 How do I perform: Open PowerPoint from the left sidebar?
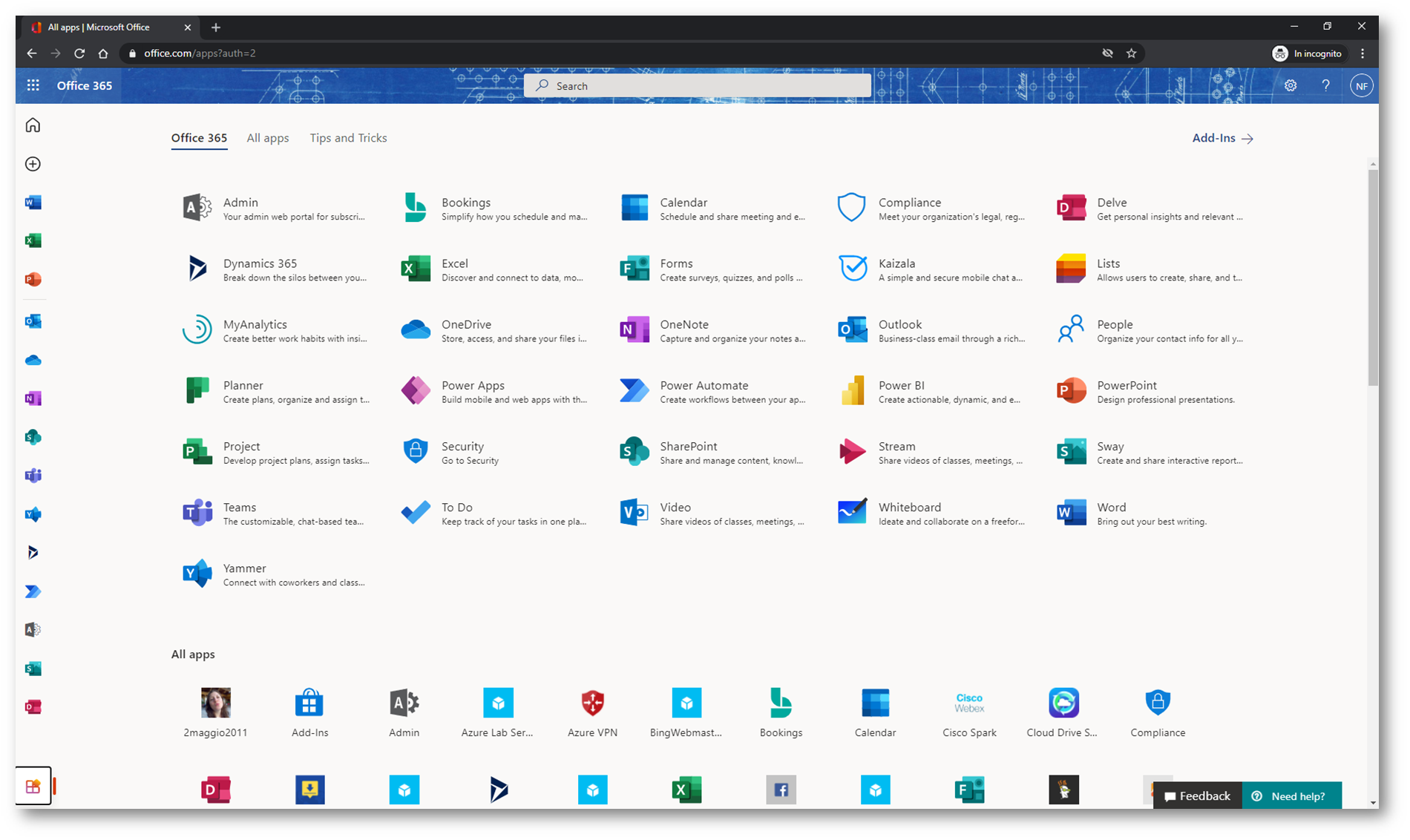point(33,280)
